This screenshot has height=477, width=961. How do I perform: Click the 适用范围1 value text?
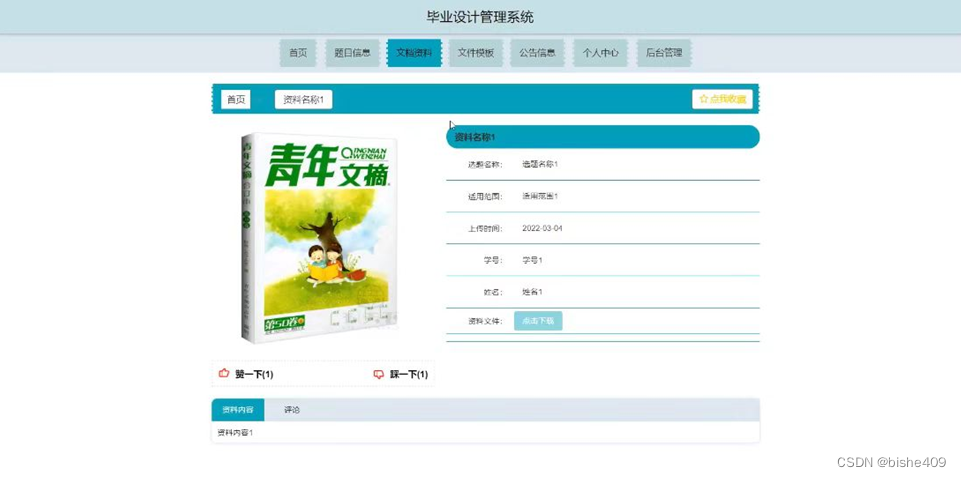(x=540, y=196)
